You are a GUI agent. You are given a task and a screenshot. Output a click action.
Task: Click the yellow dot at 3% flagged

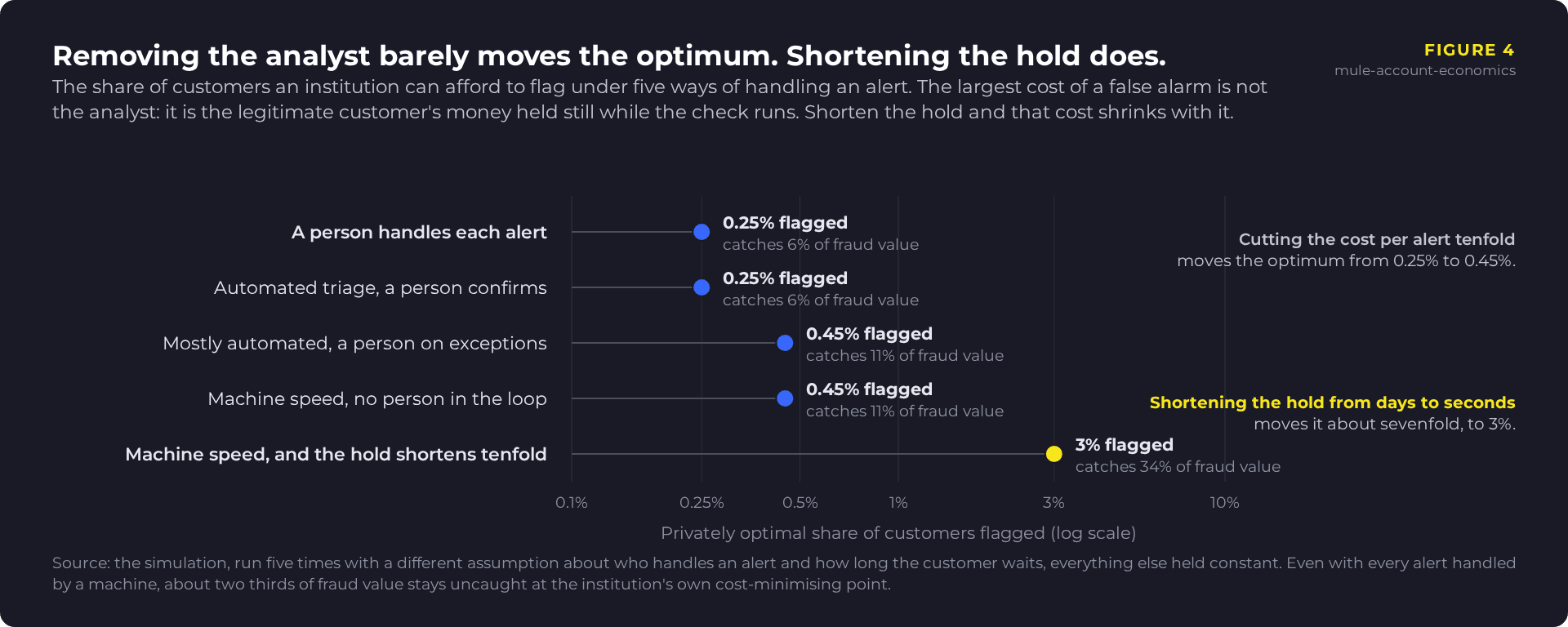coord(1054,454)
